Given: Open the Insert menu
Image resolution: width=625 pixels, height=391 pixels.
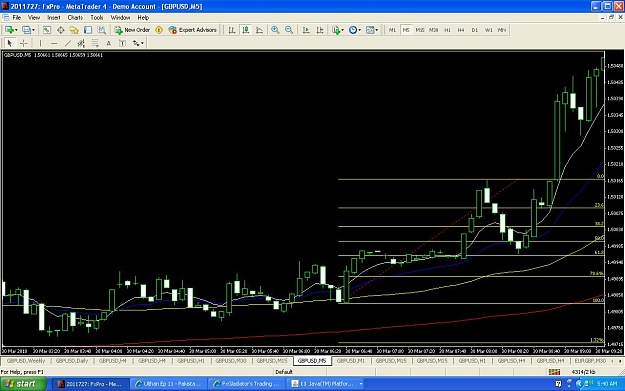Looking at the screenshot, I should [x=54, y=18].
